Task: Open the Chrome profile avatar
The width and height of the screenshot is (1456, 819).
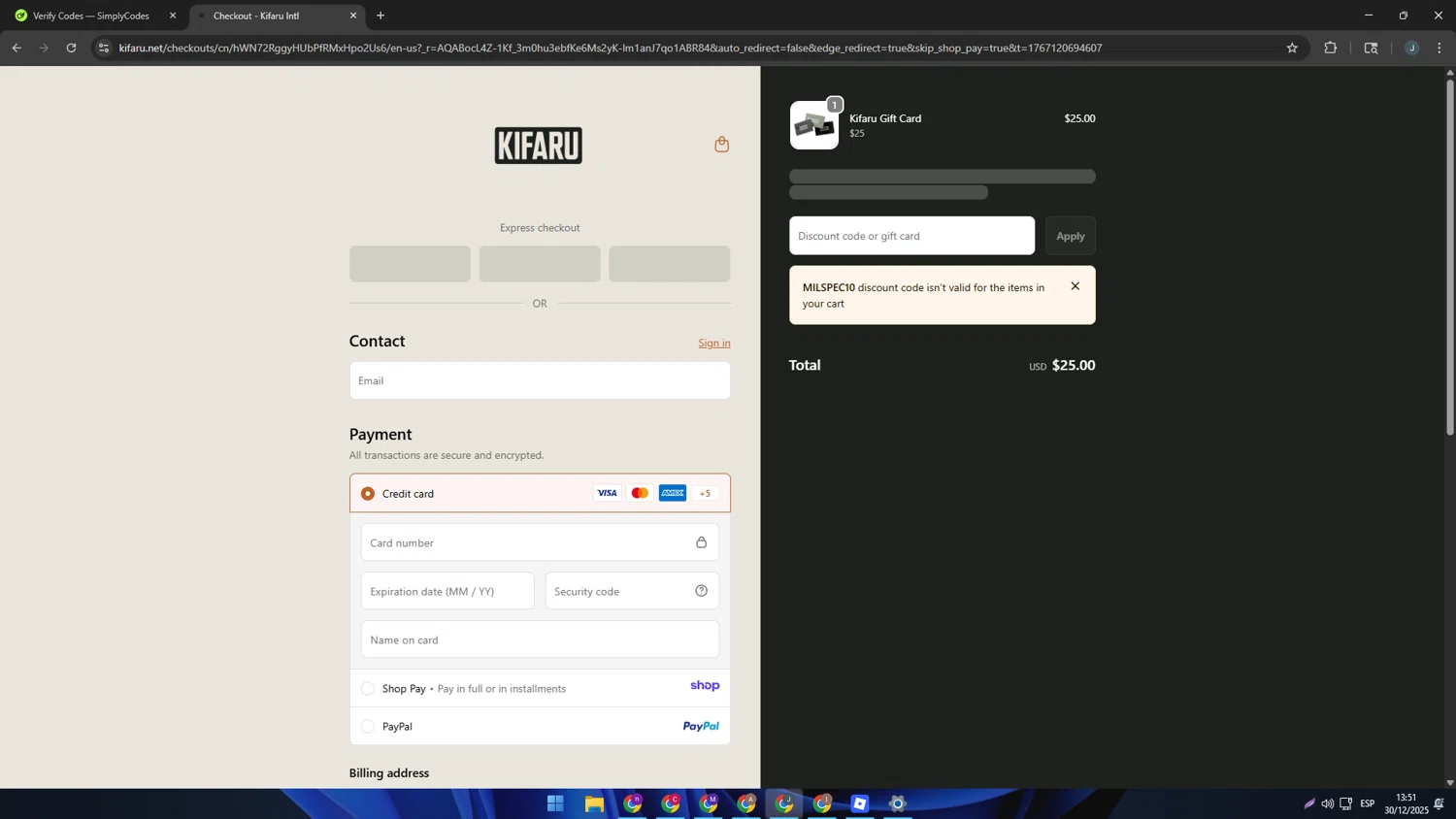Action: pos(1411,48)
